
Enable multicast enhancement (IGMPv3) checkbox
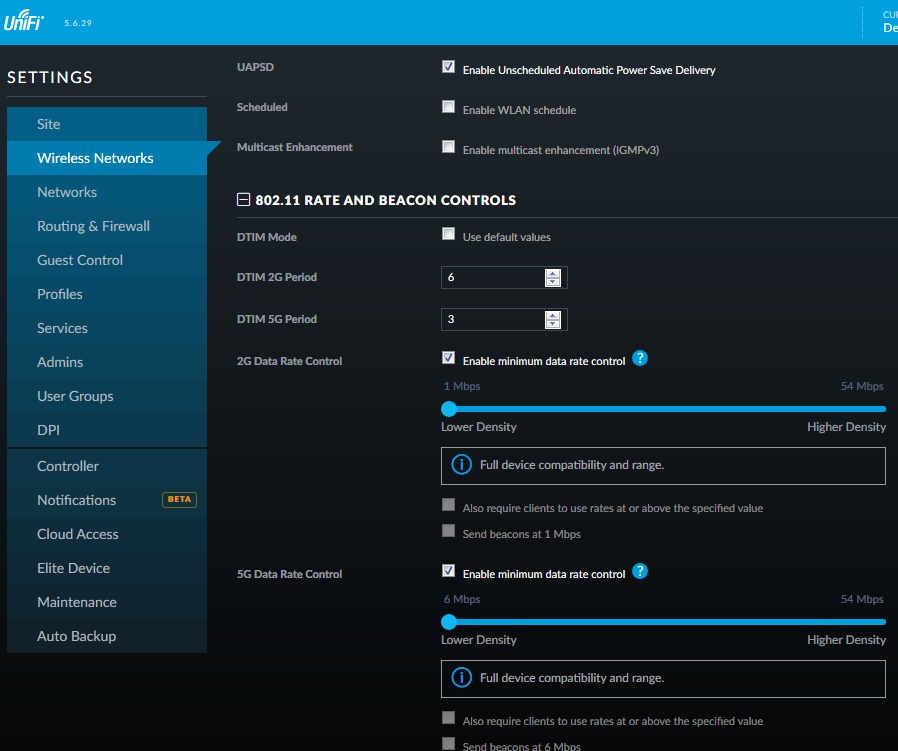tap(448, 147)
